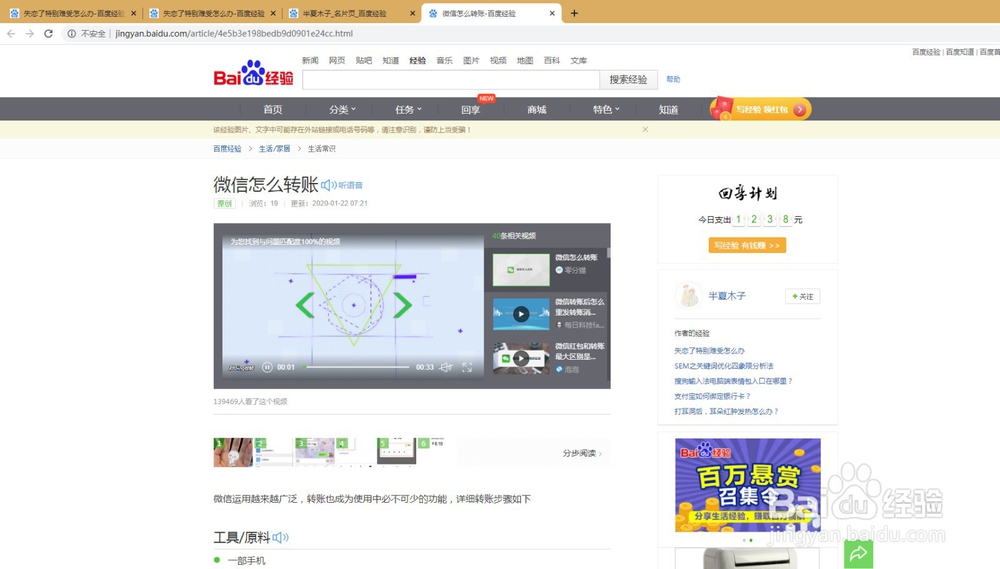Open step 5 thumbnail image
The height and width of the screenshot is (569, 1000).
pyautogui.click(x=396, y=452)
